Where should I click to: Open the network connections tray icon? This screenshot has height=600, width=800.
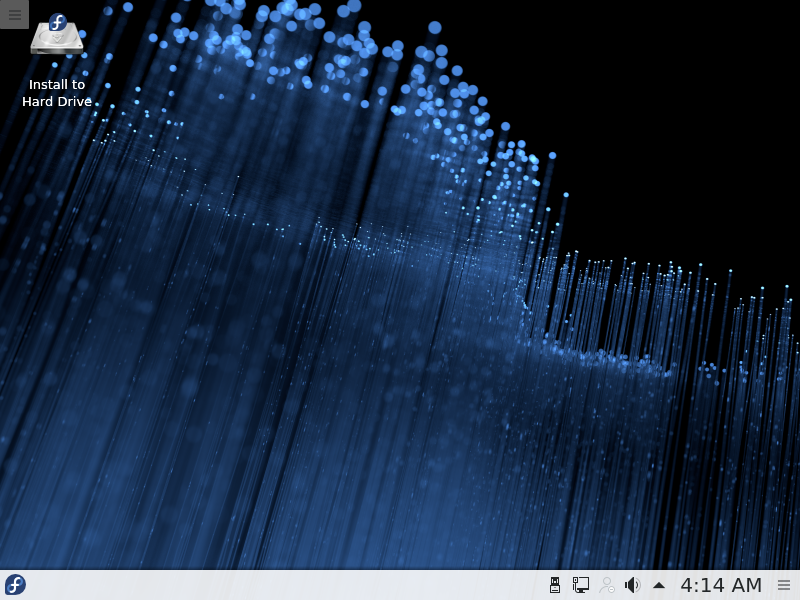pos(581,585)
